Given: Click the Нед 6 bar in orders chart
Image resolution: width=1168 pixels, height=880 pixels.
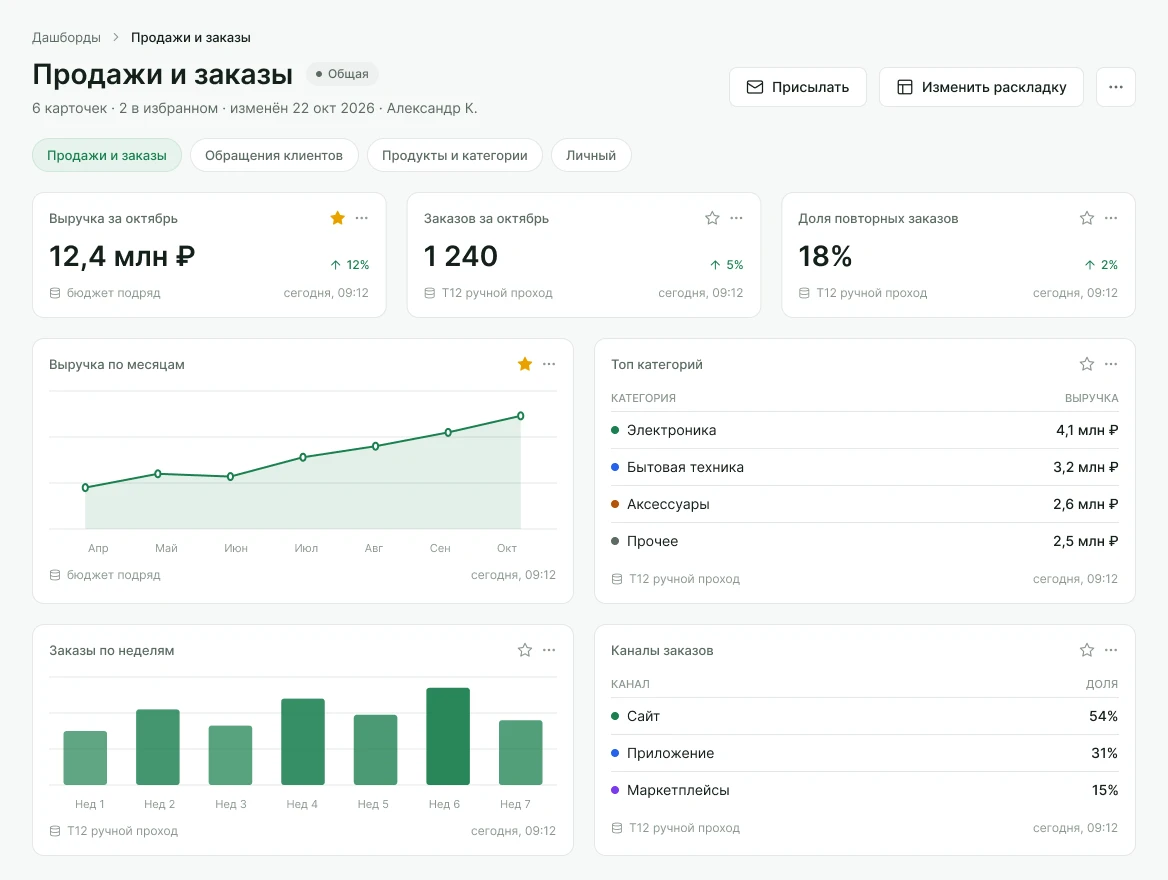Looking at the screenshot, I should 448,736.
